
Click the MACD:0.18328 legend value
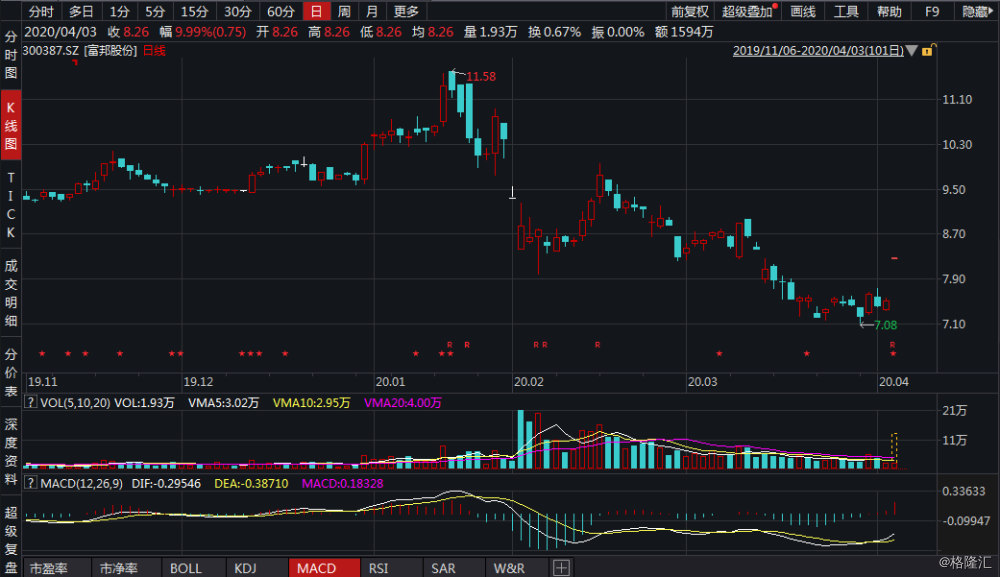coord(342,484)
